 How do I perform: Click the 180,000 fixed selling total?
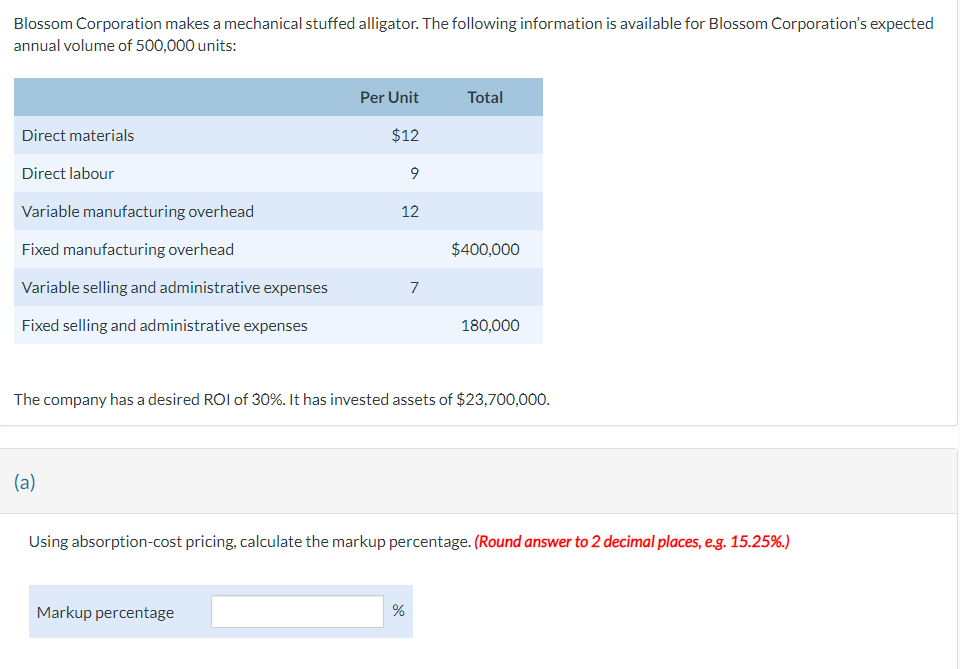(490, 325)
